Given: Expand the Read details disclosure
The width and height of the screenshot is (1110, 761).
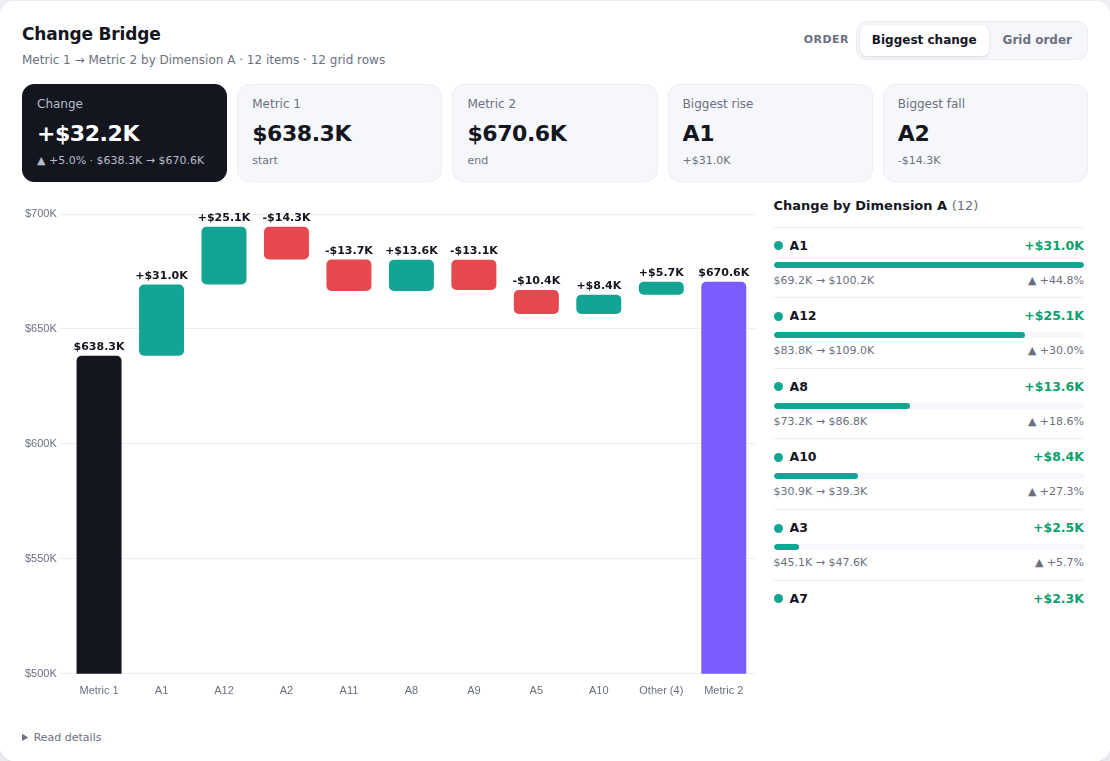Looking at the screenshot, I should tap(62, 737).
